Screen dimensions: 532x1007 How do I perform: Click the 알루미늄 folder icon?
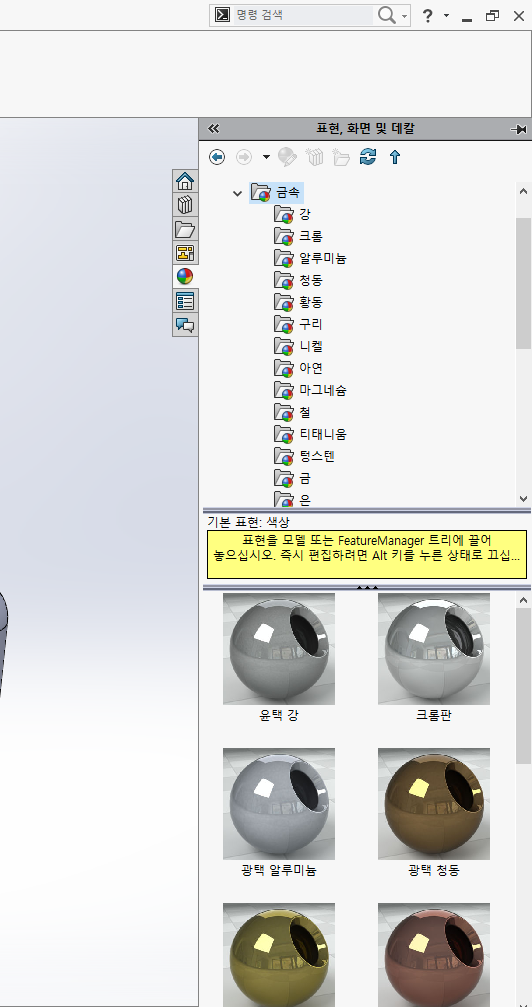[x=284, y=258]
